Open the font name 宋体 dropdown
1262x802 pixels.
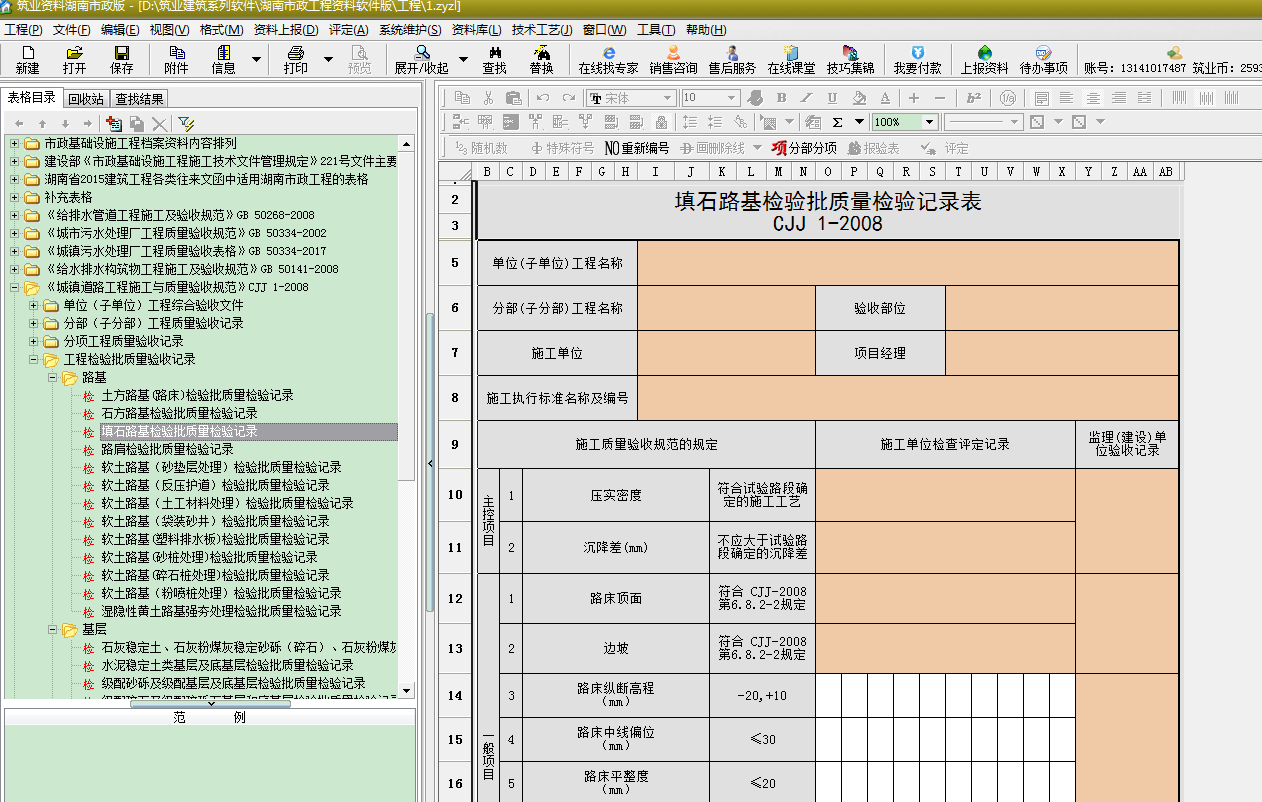pyautogui.click(x=667, y=98)
